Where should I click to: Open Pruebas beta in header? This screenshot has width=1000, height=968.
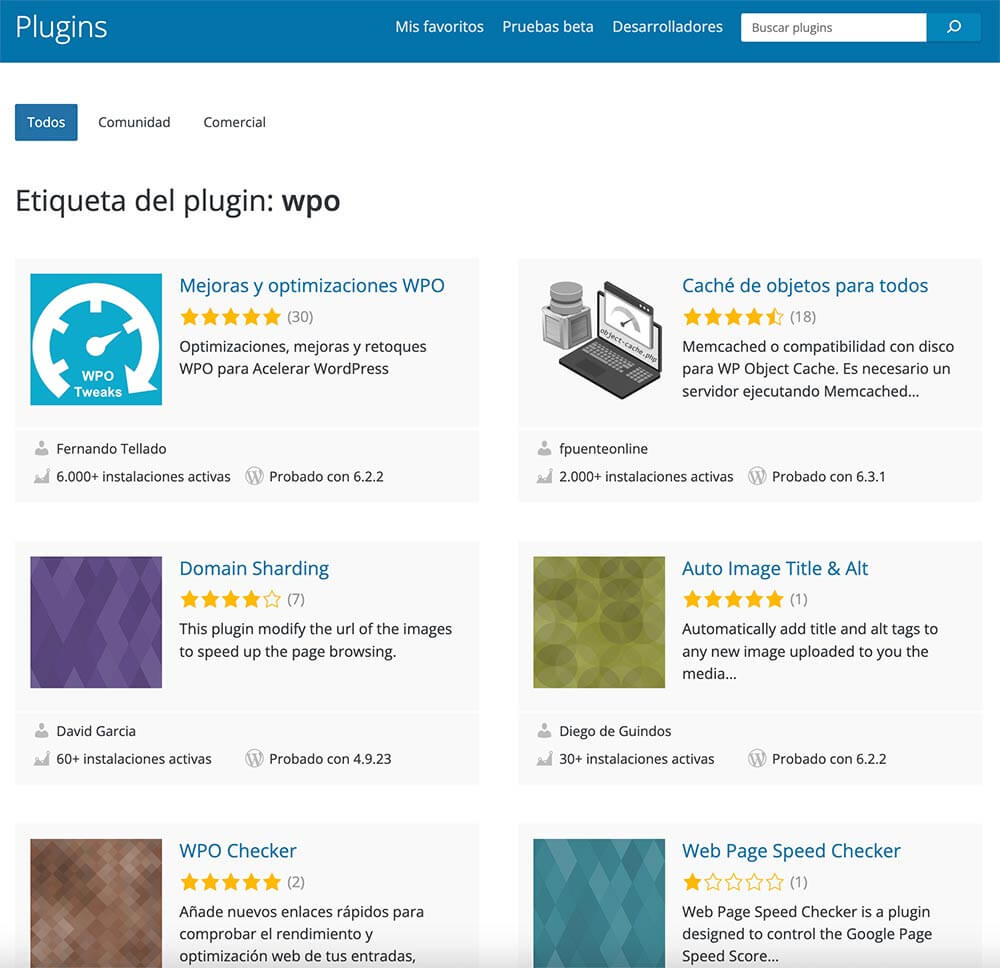pos(548,27)
